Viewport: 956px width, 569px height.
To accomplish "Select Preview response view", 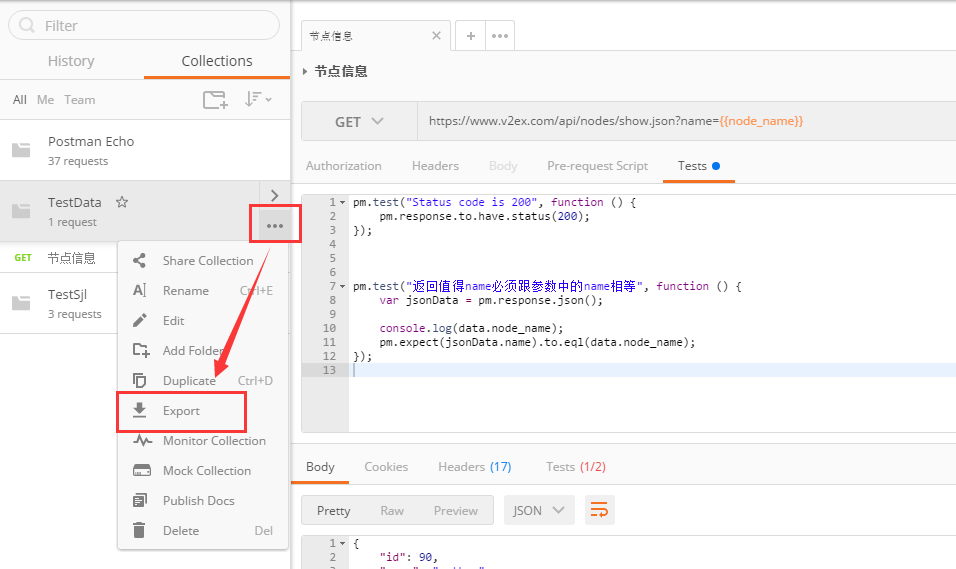I will pos(455,510).
